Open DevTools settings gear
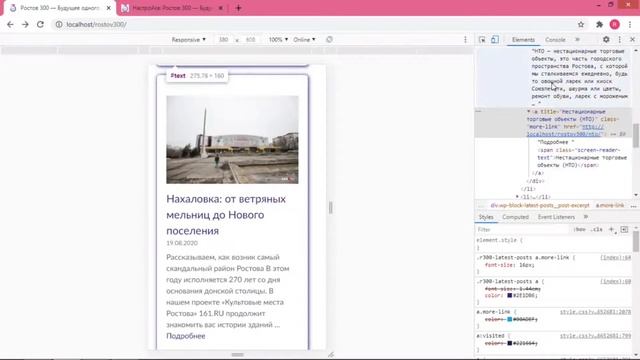640x360 pixels. click(606, 40)
